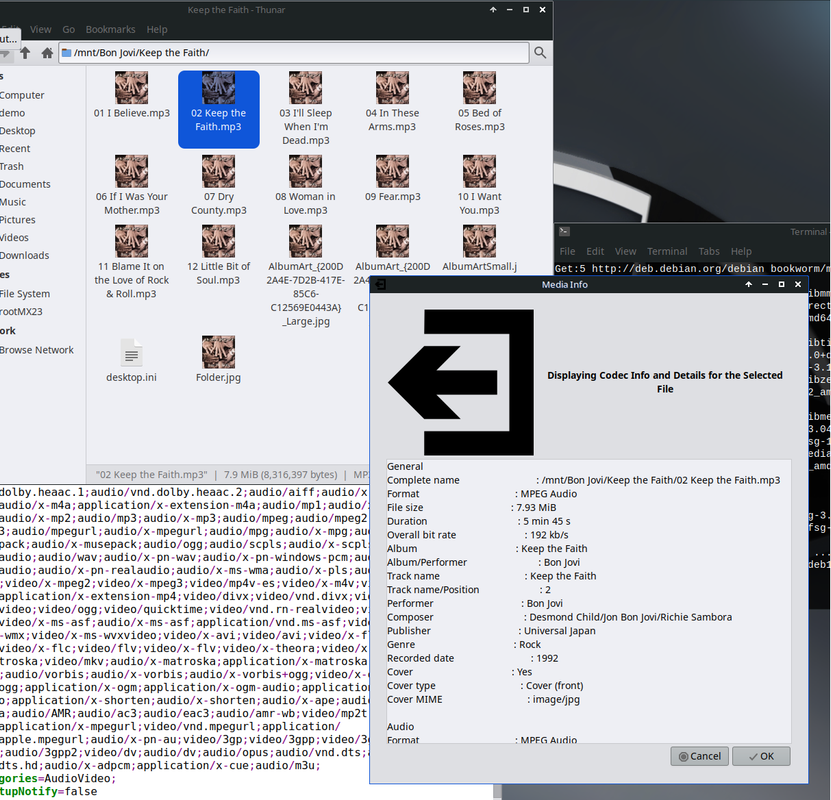
Task: Open Music in Thunar sidebar
Action: tap(13, 202)
